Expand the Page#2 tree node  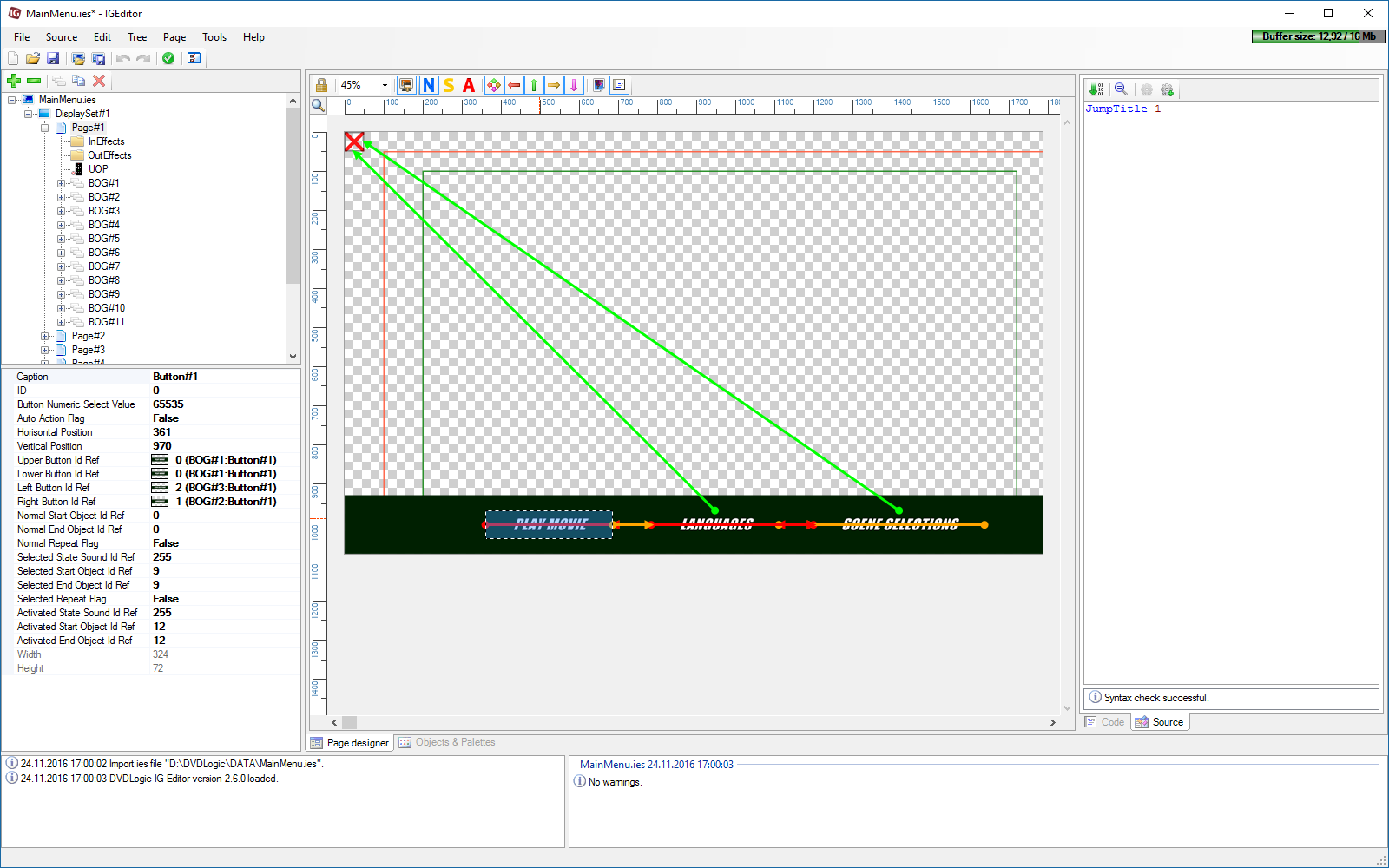[45, 336]
